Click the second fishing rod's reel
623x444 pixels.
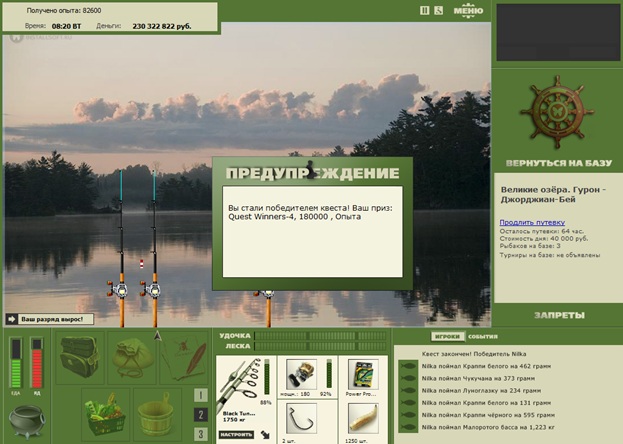[x=151, y=289]
